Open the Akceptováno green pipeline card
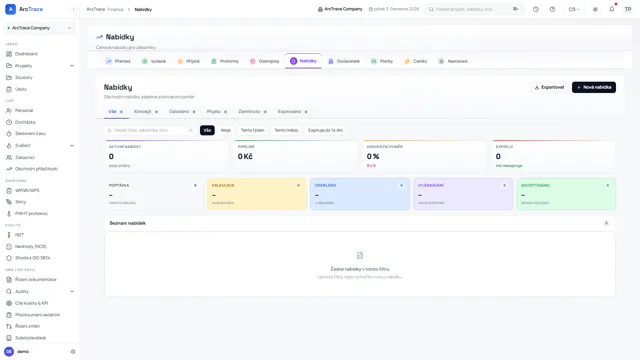Image resolution: width=640 pixels, height=360 pixels. point(566,194)
